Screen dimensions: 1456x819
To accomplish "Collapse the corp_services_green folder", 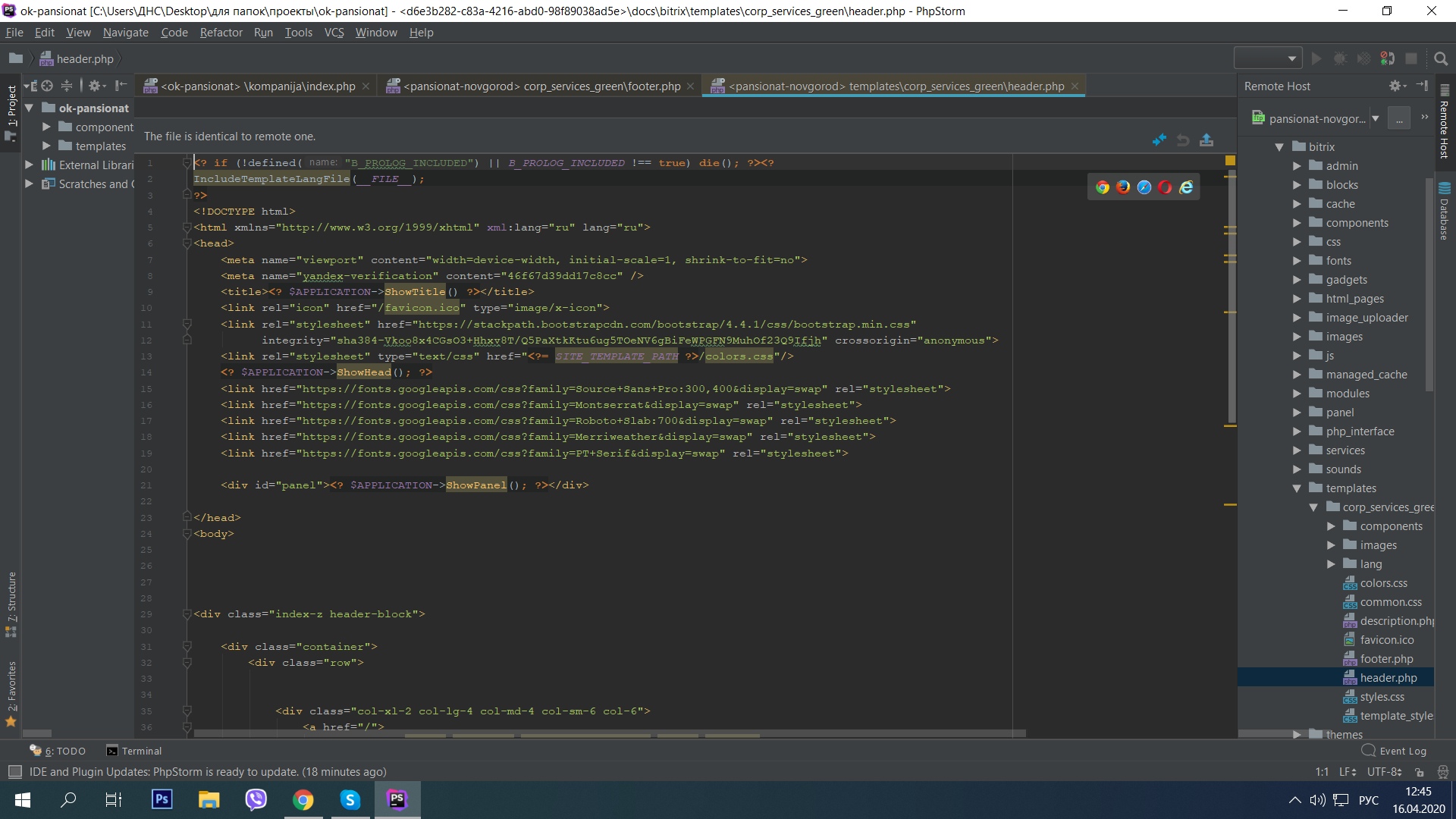I will pos(1313,507).
